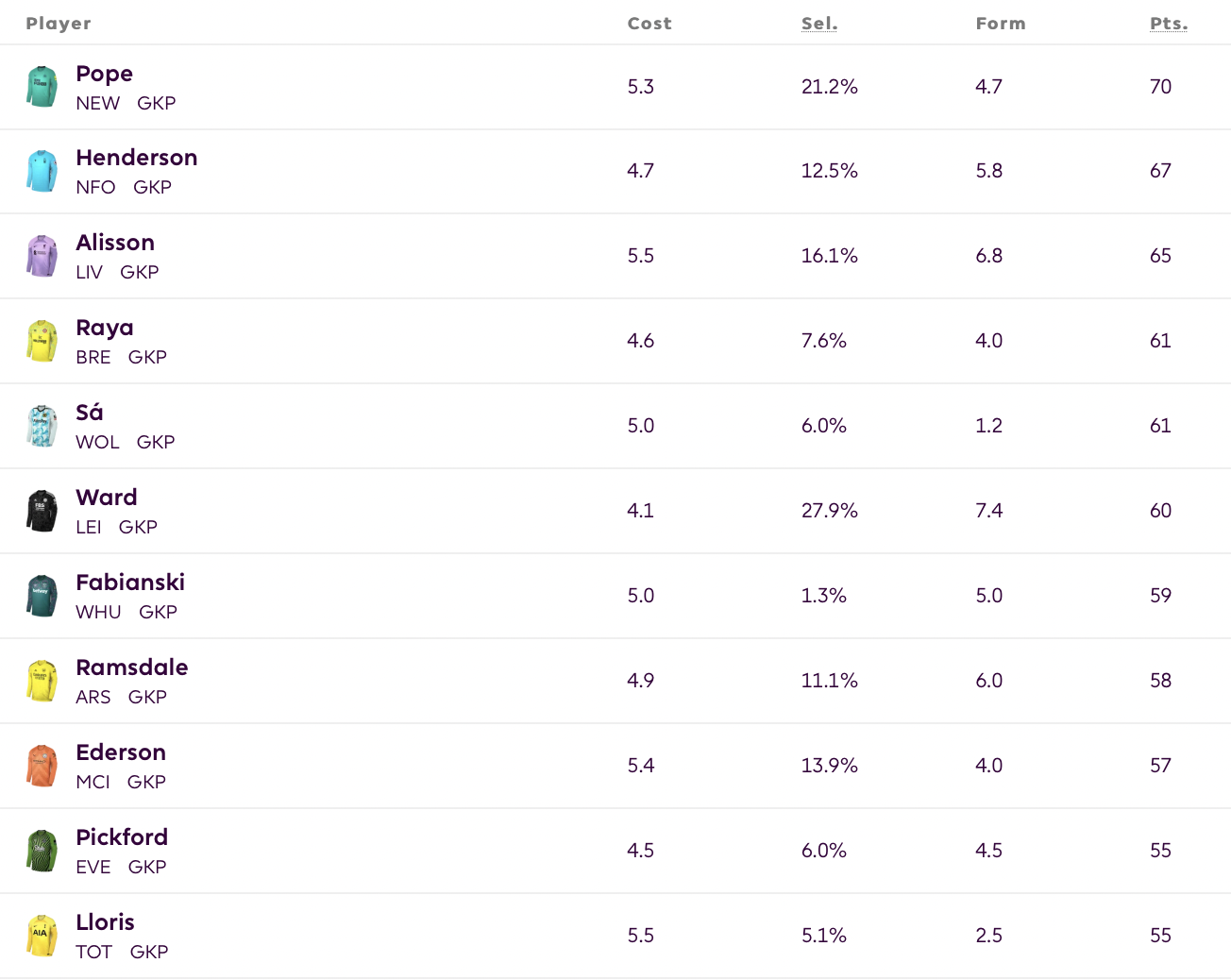Click the Form column header
The height and width of the screenshot is (980, 1231).
coord(1001,23)
